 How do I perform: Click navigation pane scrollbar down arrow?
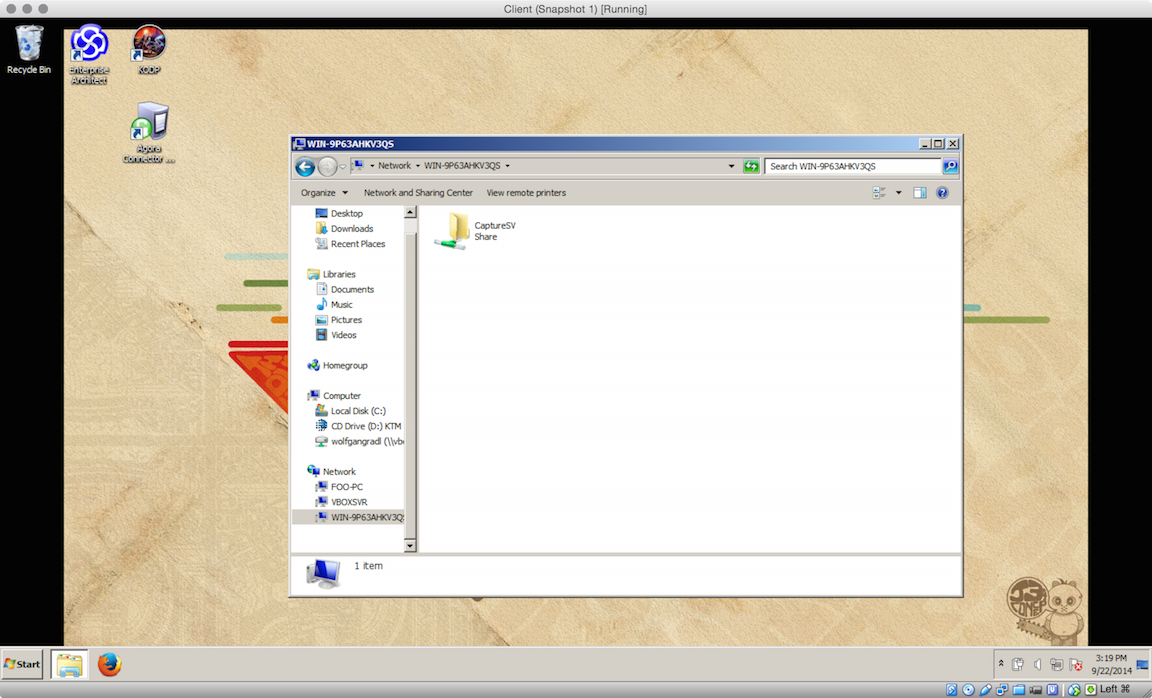tap(410, 546)
